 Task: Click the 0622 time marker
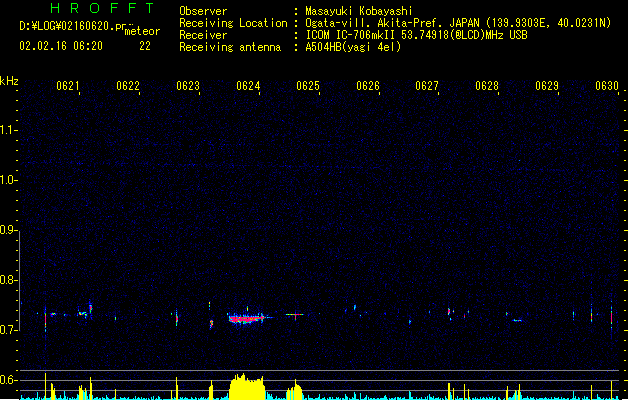coord(128,86)
